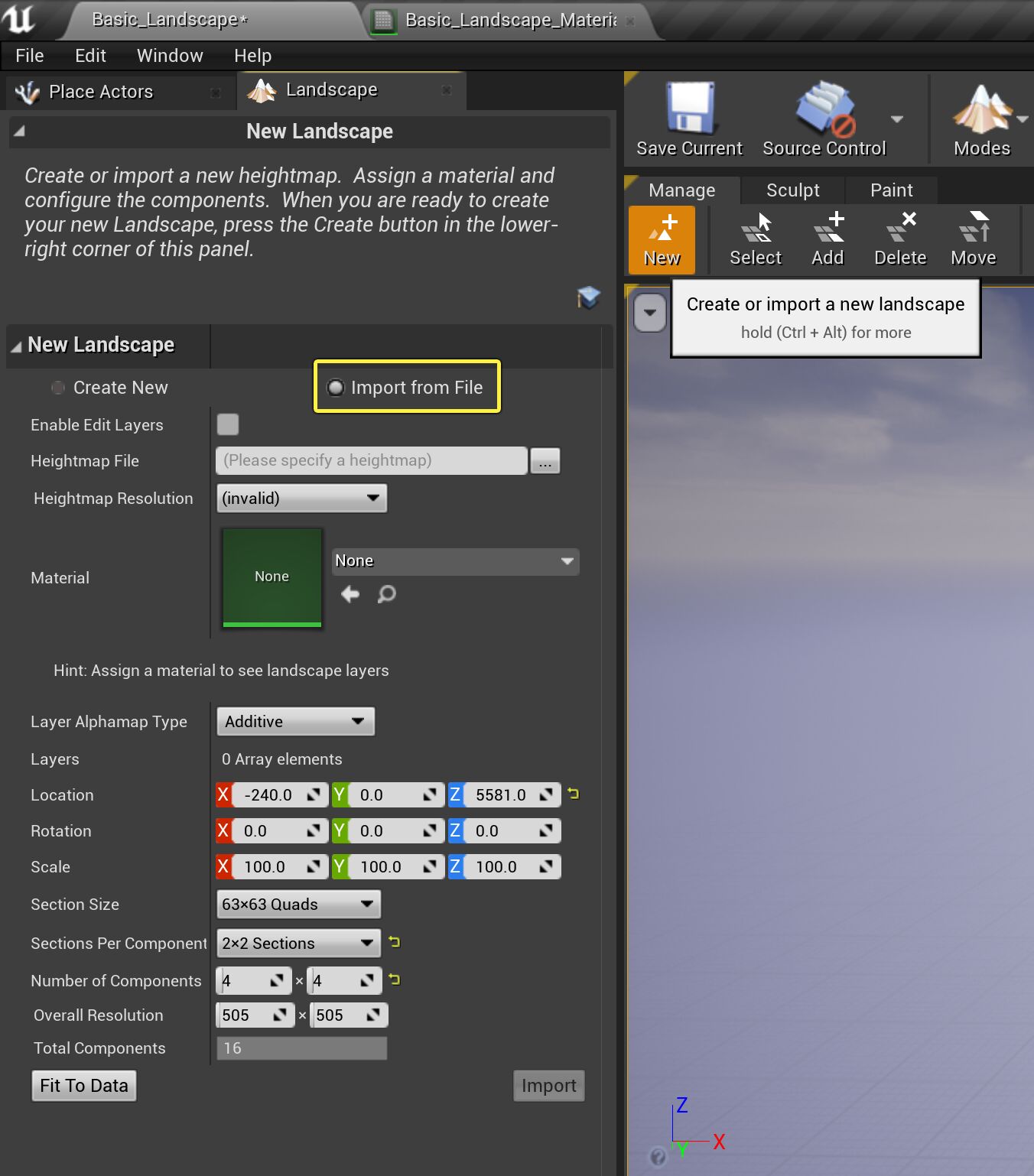
Task: Choose the Delete component tool
Action: coord(899,237)
